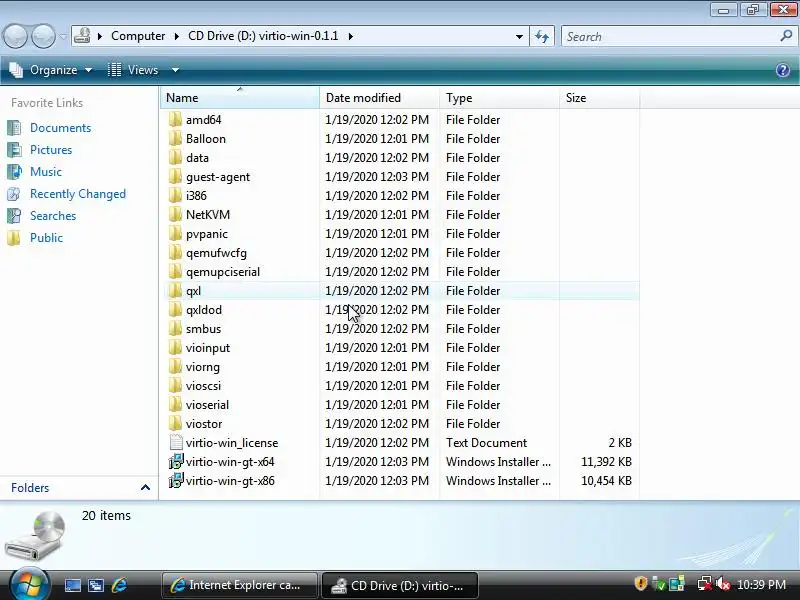Screen dimensions: 800x600
Task: Open the Documents favorite link
Action: [60, 128]
